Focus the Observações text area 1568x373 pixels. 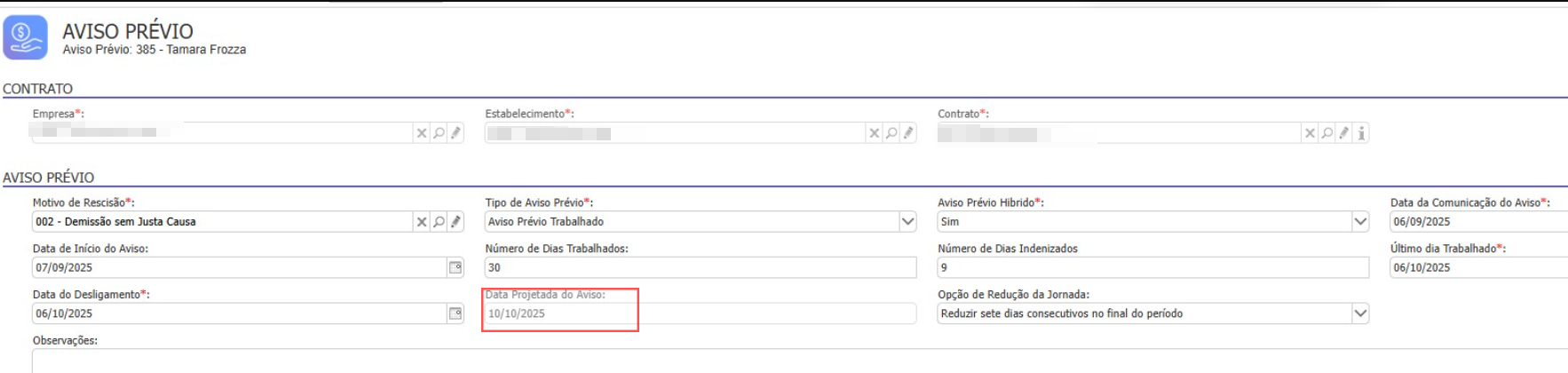(x=799, y=361)
